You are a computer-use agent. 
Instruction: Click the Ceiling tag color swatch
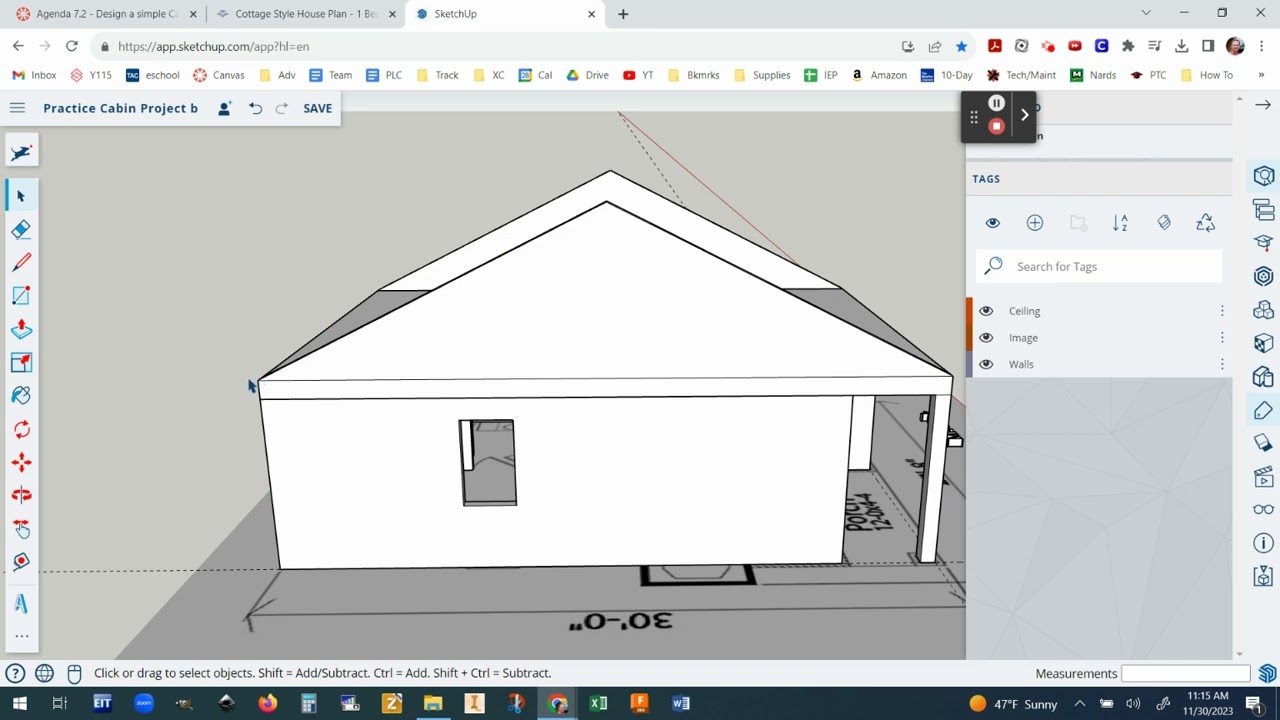[x=969, y=311]
